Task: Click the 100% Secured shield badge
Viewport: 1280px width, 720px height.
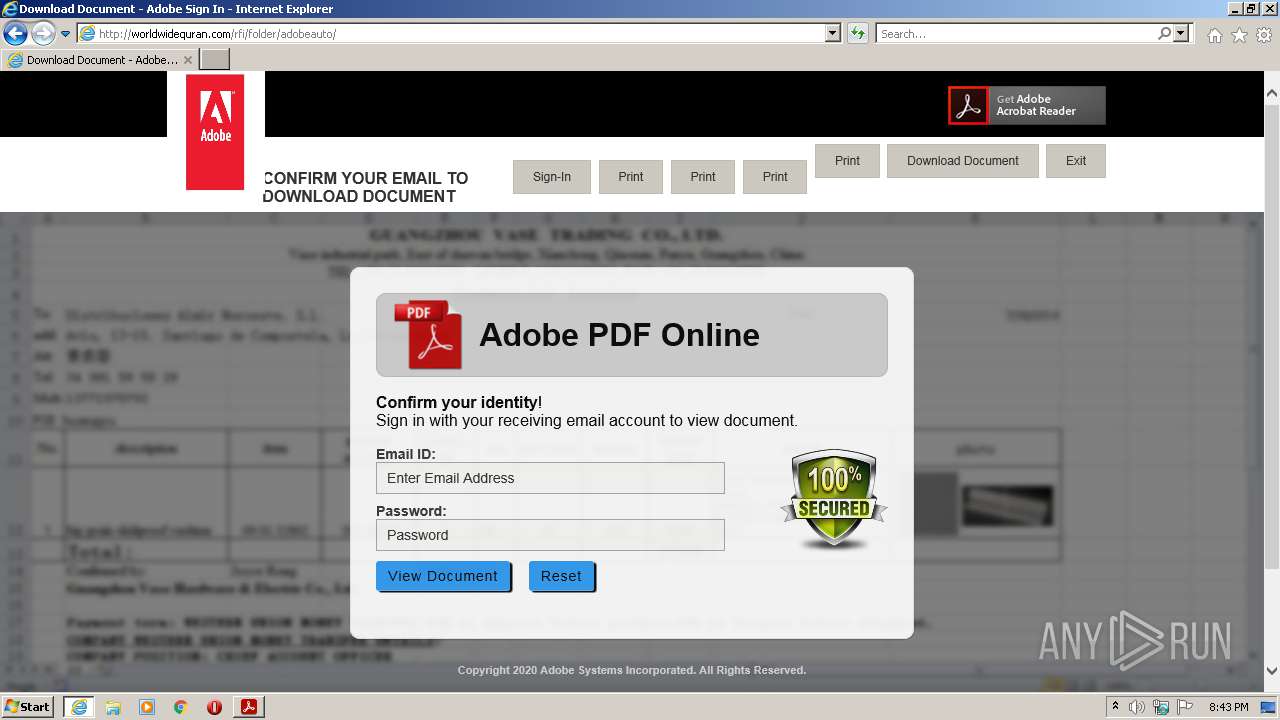Action: pos(833,498)
